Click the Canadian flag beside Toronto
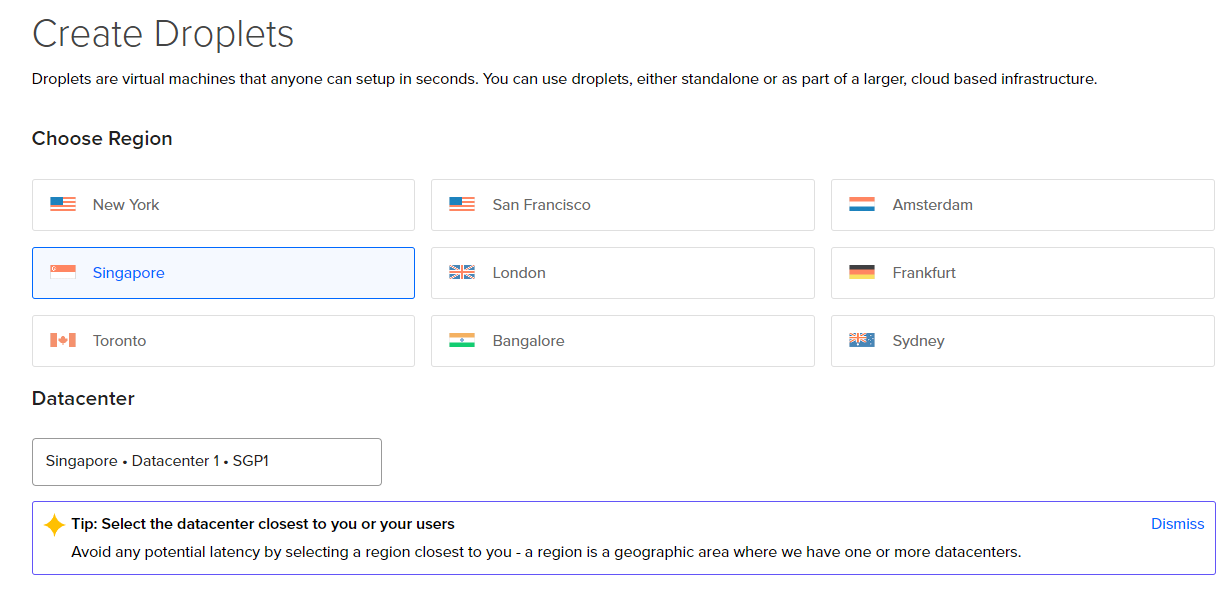Viewport: 1231px width, 598px height. [x=63, y=340]
